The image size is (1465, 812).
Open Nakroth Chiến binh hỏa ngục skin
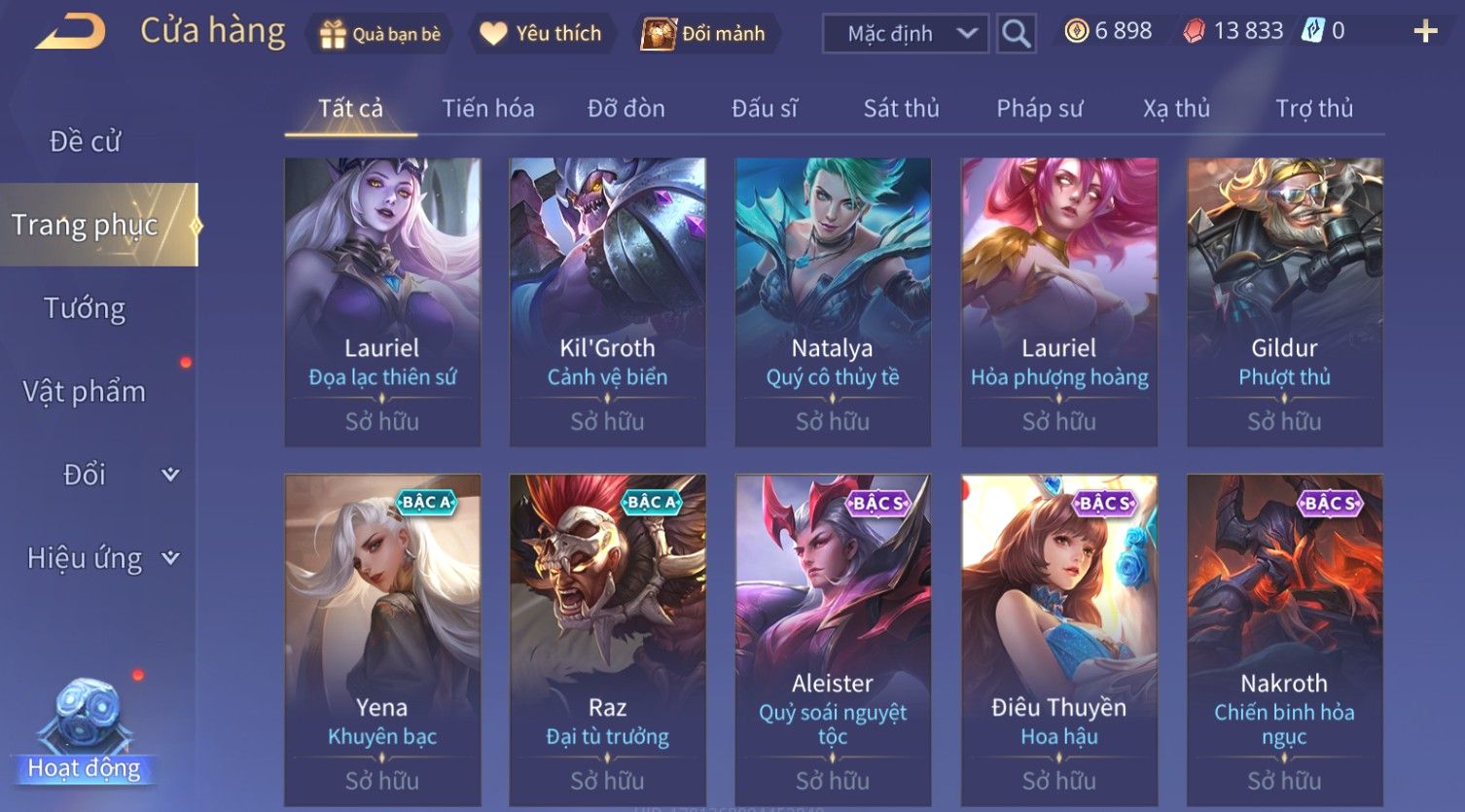click(1284, 640)
